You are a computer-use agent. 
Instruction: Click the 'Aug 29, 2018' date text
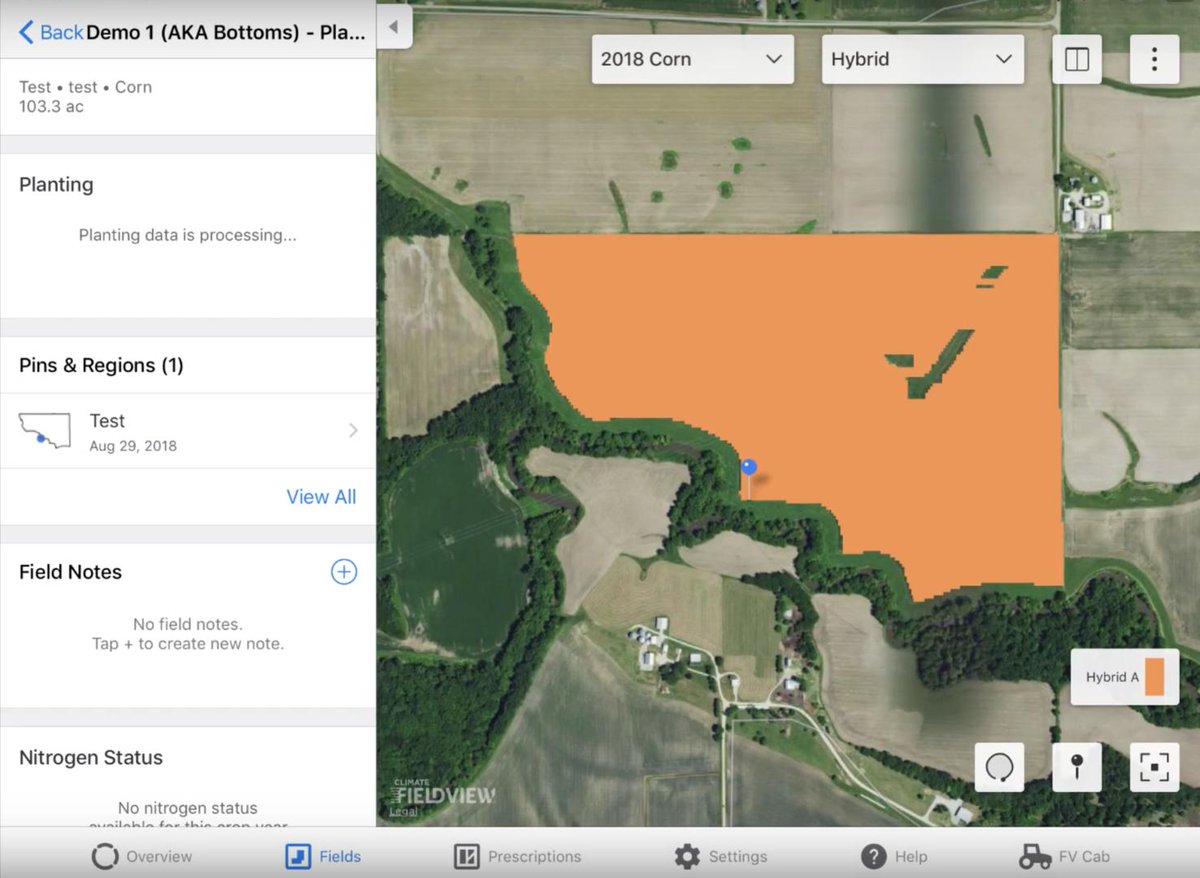coord(133,446)
